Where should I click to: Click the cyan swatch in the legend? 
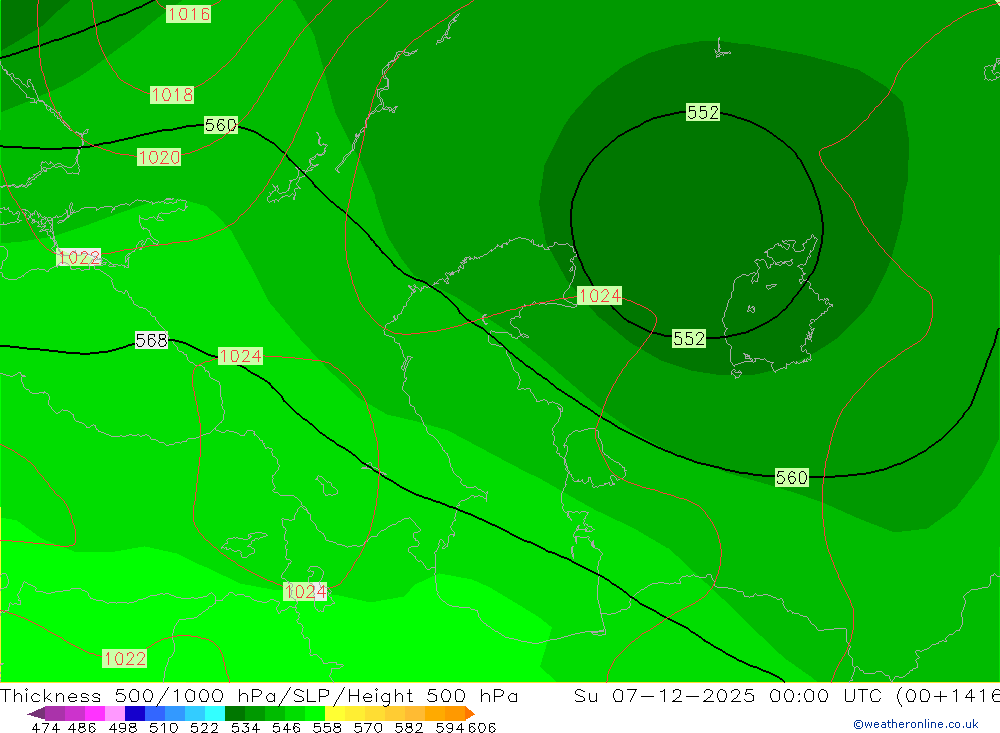[x=215, y=713]
